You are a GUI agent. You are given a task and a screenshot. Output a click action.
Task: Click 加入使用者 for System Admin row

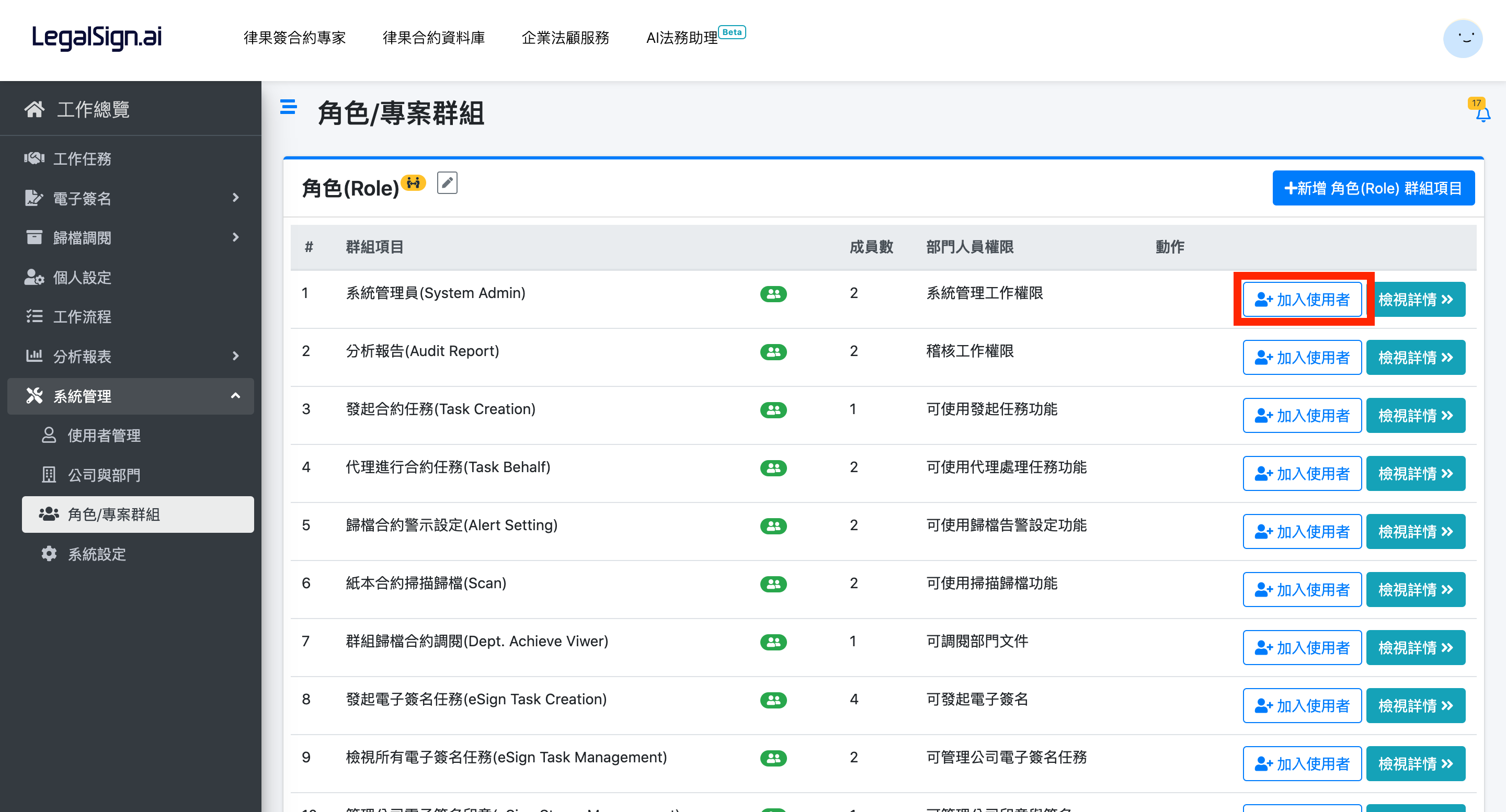coord(1302,300)
